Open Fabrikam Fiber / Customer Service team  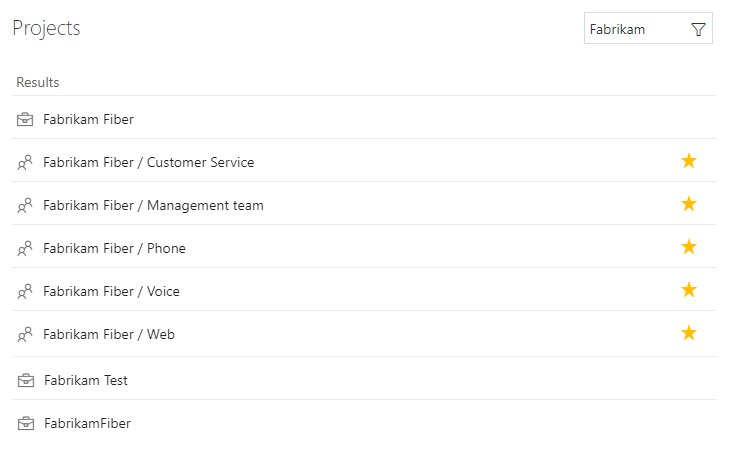click(x=149, y=162)
